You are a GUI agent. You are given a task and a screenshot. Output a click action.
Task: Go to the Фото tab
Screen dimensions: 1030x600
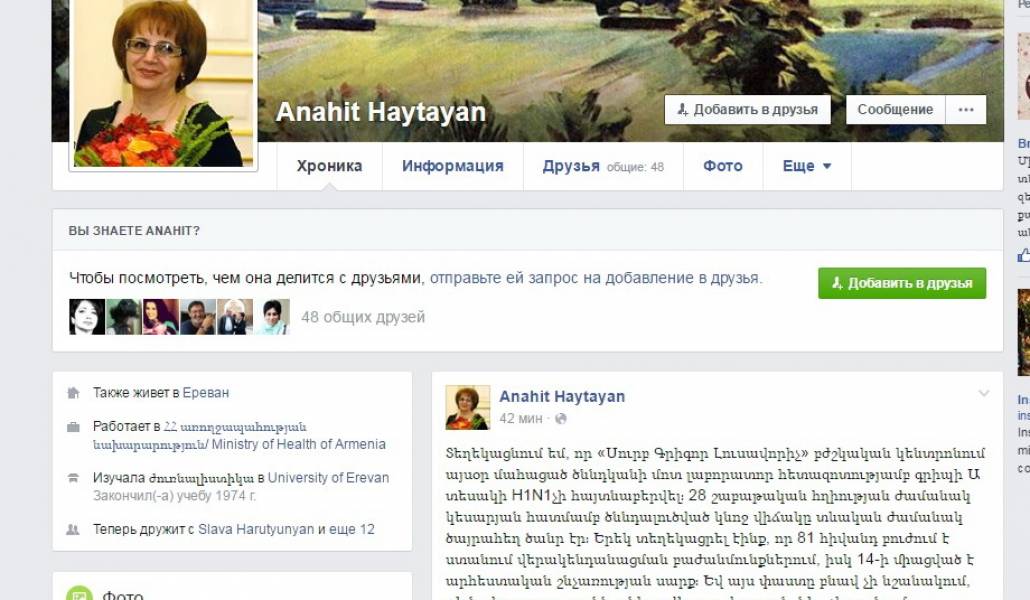(723, 166)
